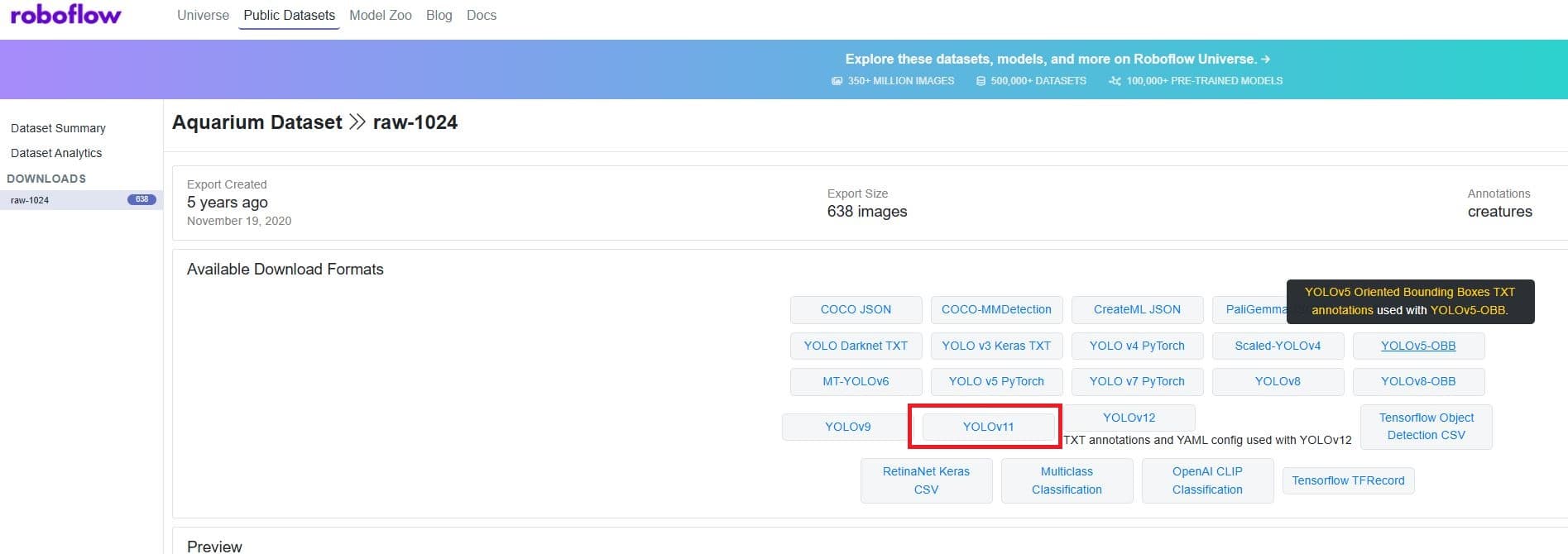Image resolution: width=1568 pixels, height=554 pixels.
Task: Click the creatures annotation label
Action: (1499, 212)
